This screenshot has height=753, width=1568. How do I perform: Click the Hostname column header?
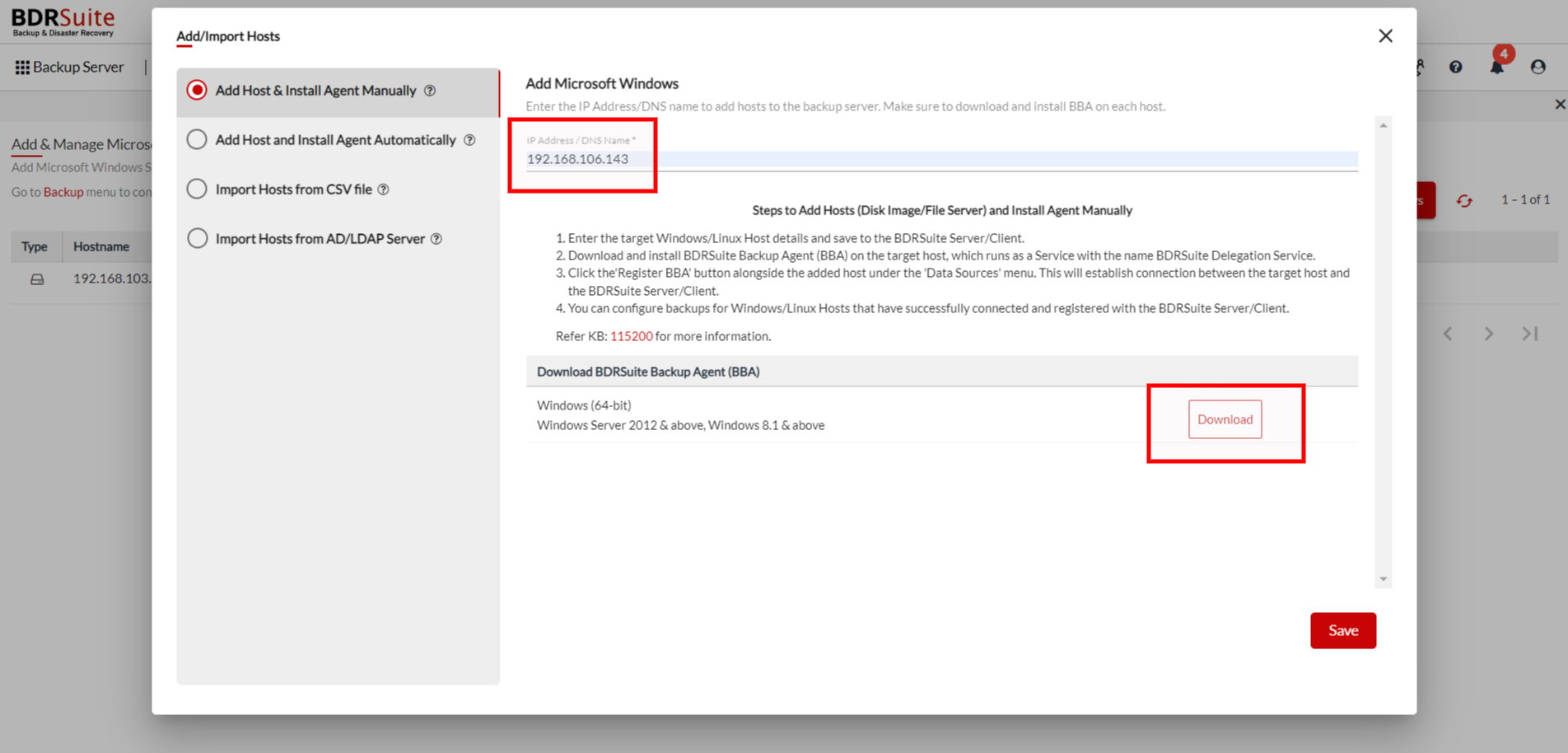101,246
